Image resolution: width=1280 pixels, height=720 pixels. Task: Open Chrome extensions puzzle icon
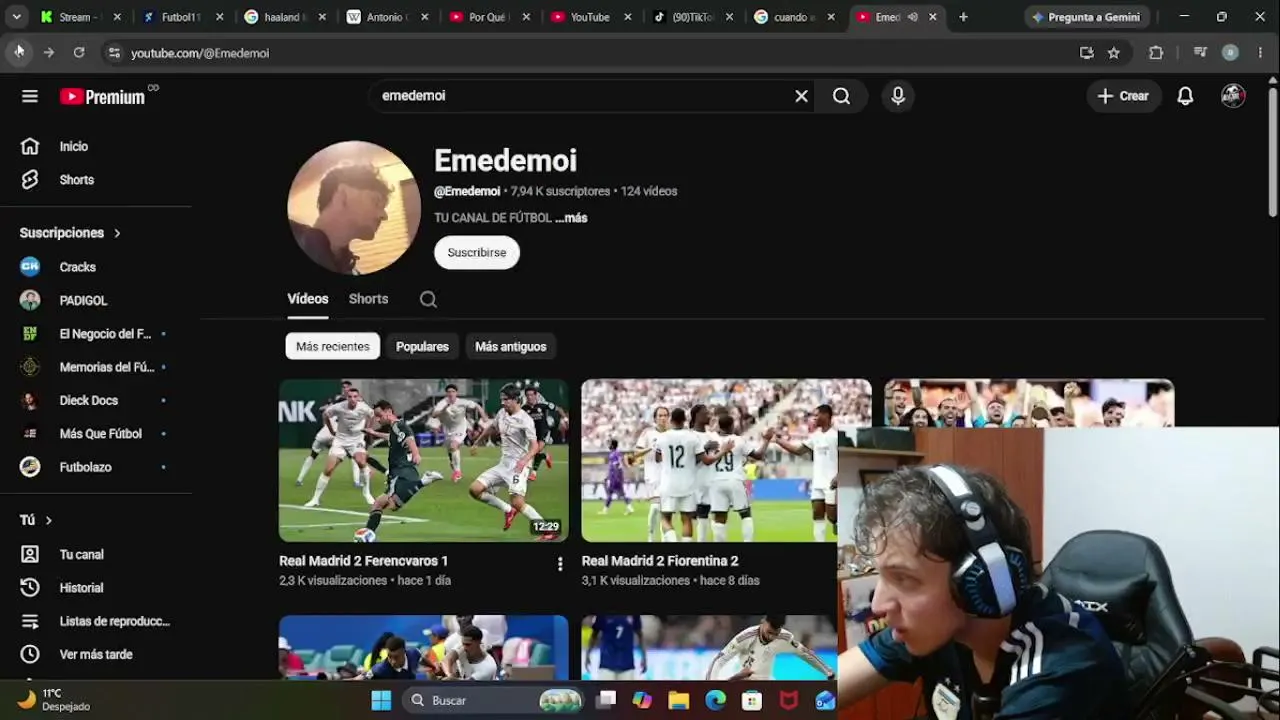(x=1156, y=53)
